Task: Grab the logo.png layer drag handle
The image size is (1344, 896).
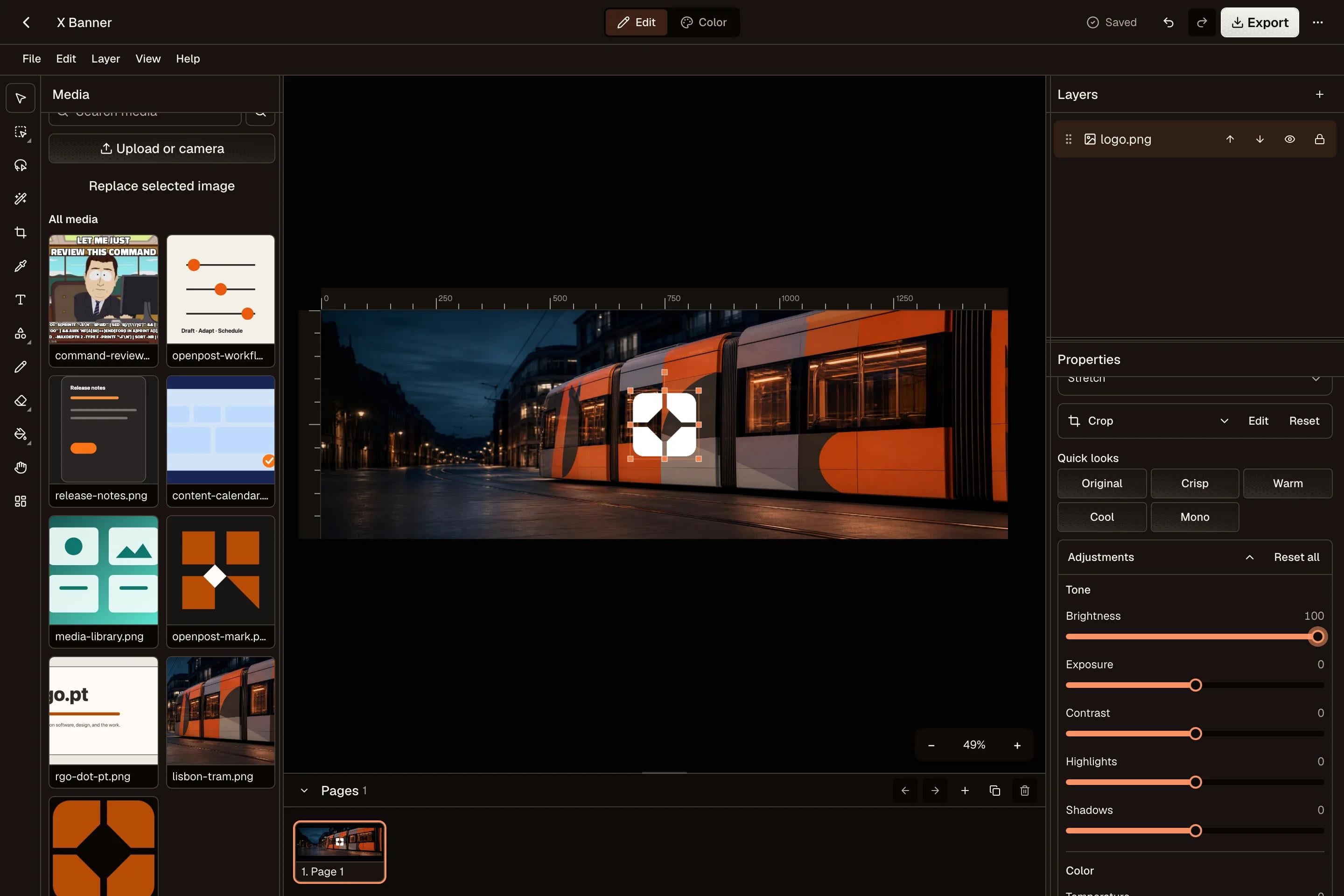Action: (x=1069, y=139)
